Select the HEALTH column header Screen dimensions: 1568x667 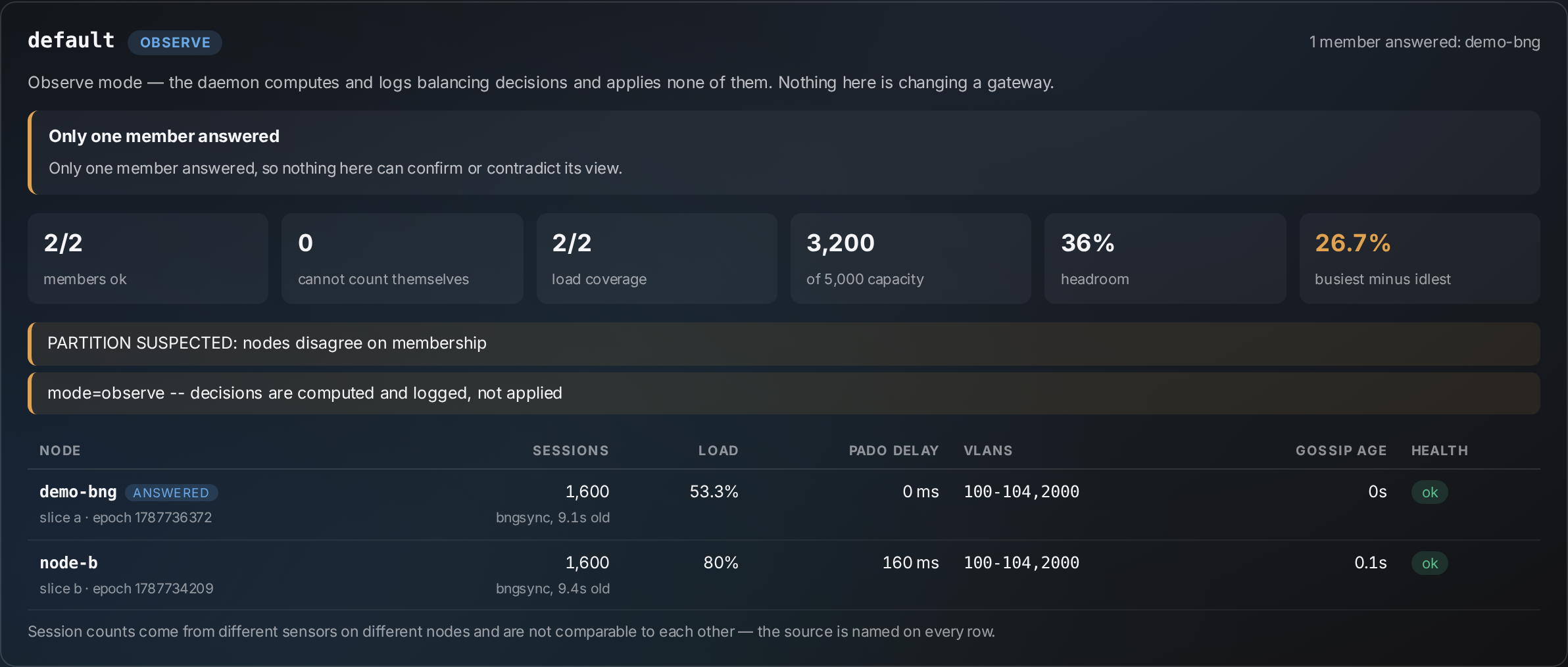click(x=1440, y=451)
